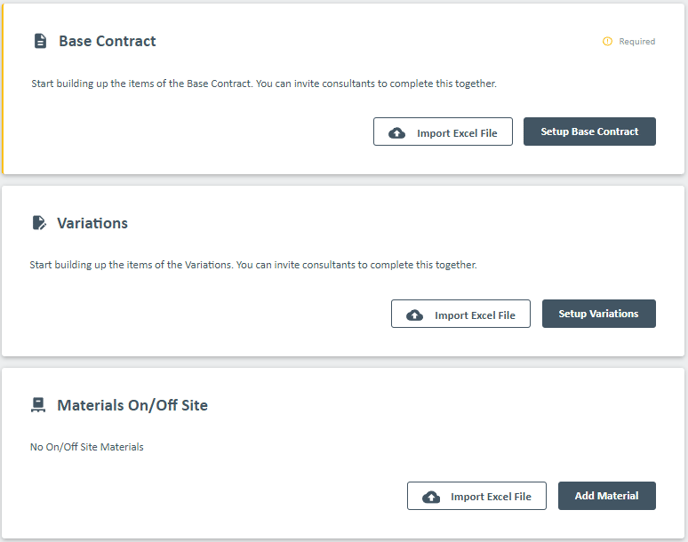Click the Variations description text

click(253, 265)
